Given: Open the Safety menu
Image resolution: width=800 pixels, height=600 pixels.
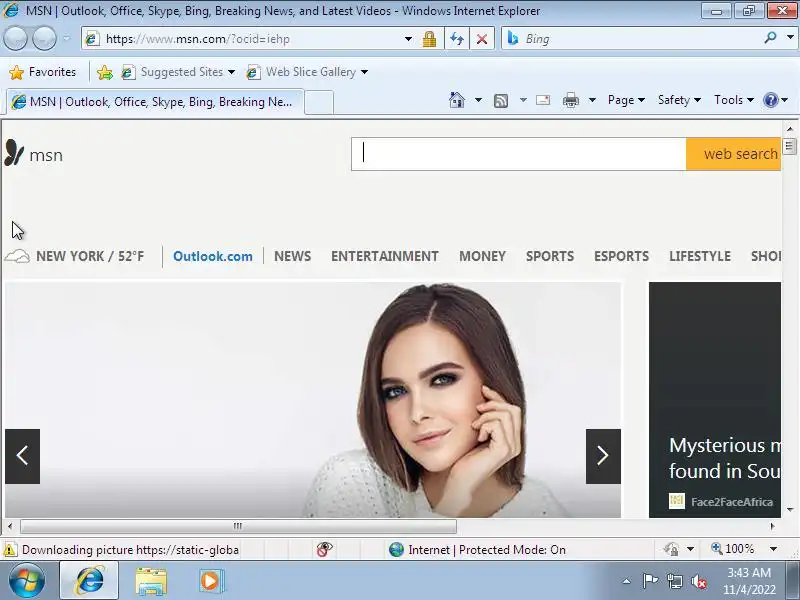Looking at the screenshot, I should point(679,100).
